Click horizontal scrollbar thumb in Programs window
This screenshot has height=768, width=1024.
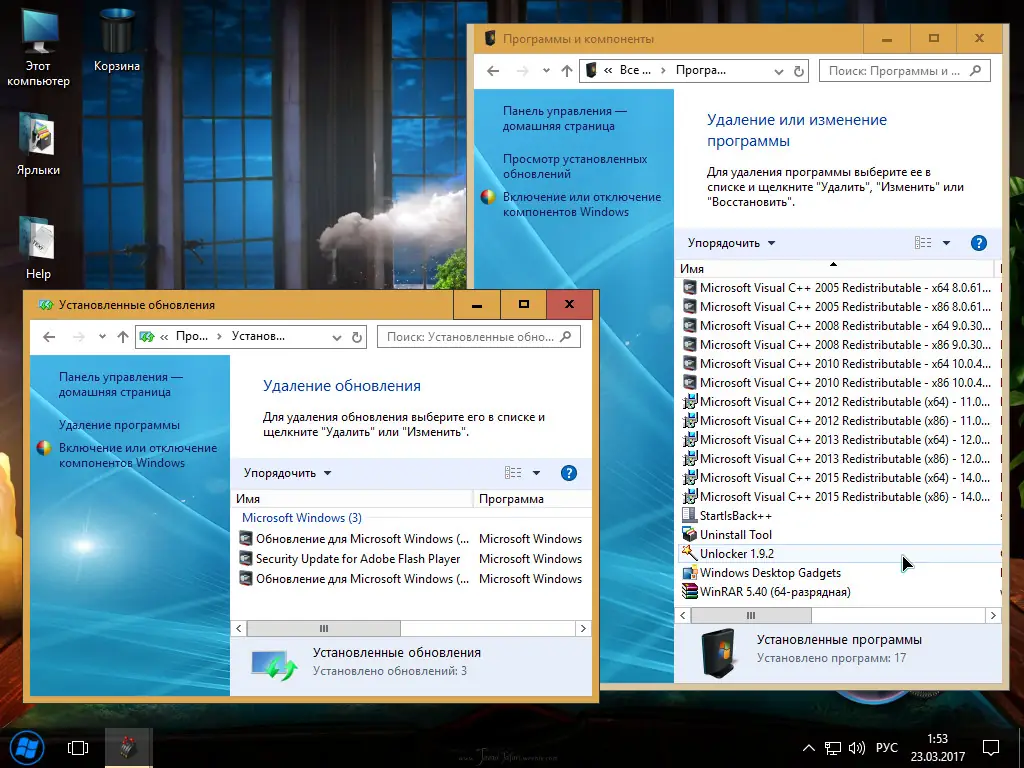pos(751,615)
